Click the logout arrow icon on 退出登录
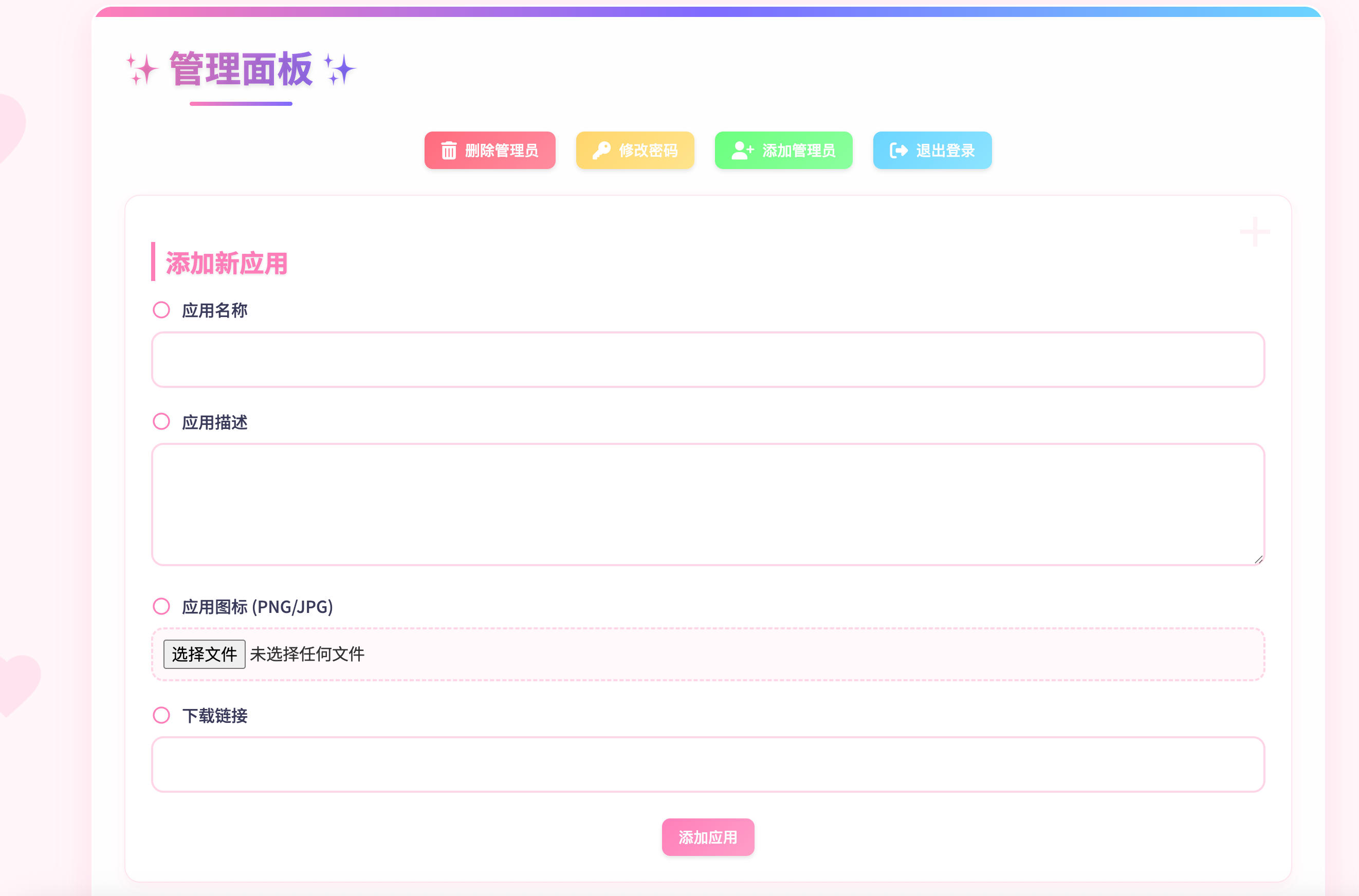Image resolution: width=1359 pixels, height=896 pixels. [x=899, y=151]
